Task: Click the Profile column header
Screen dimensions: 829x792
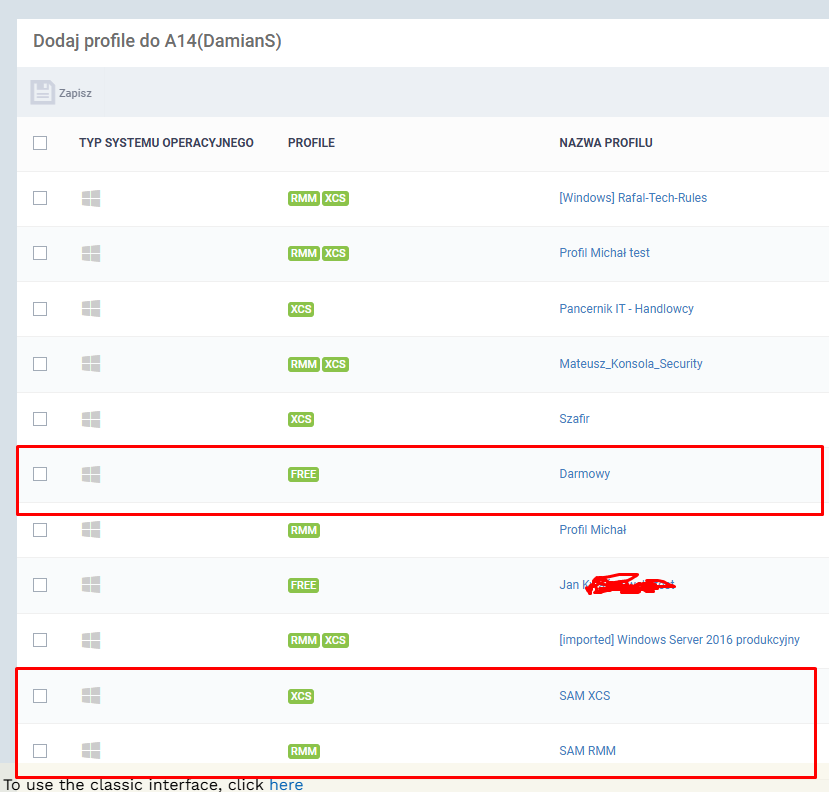Action: 311,143
